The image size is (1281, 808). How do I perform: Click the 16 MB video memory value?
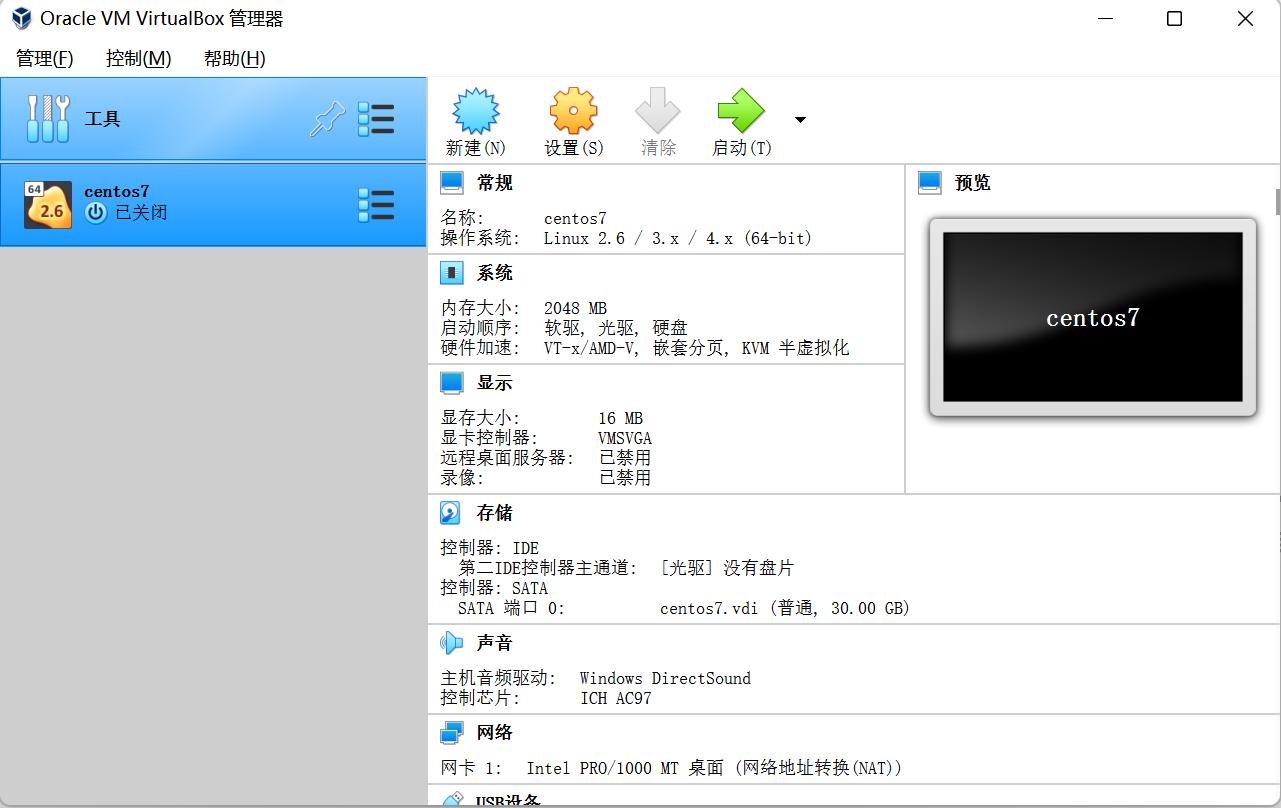click(621, 418)
